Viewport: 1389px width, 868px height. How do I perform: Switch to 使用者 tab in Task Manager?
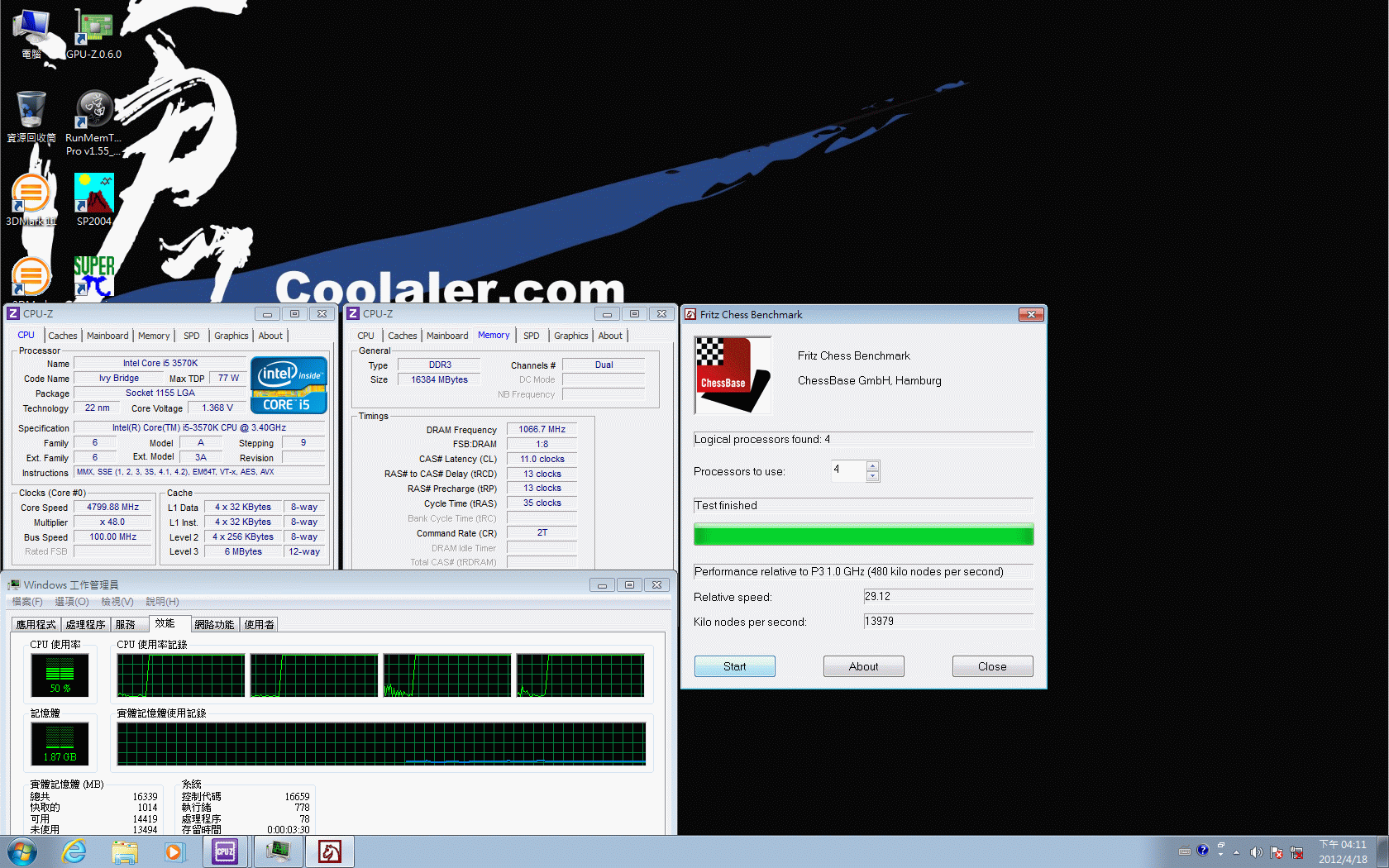[260, 624]
